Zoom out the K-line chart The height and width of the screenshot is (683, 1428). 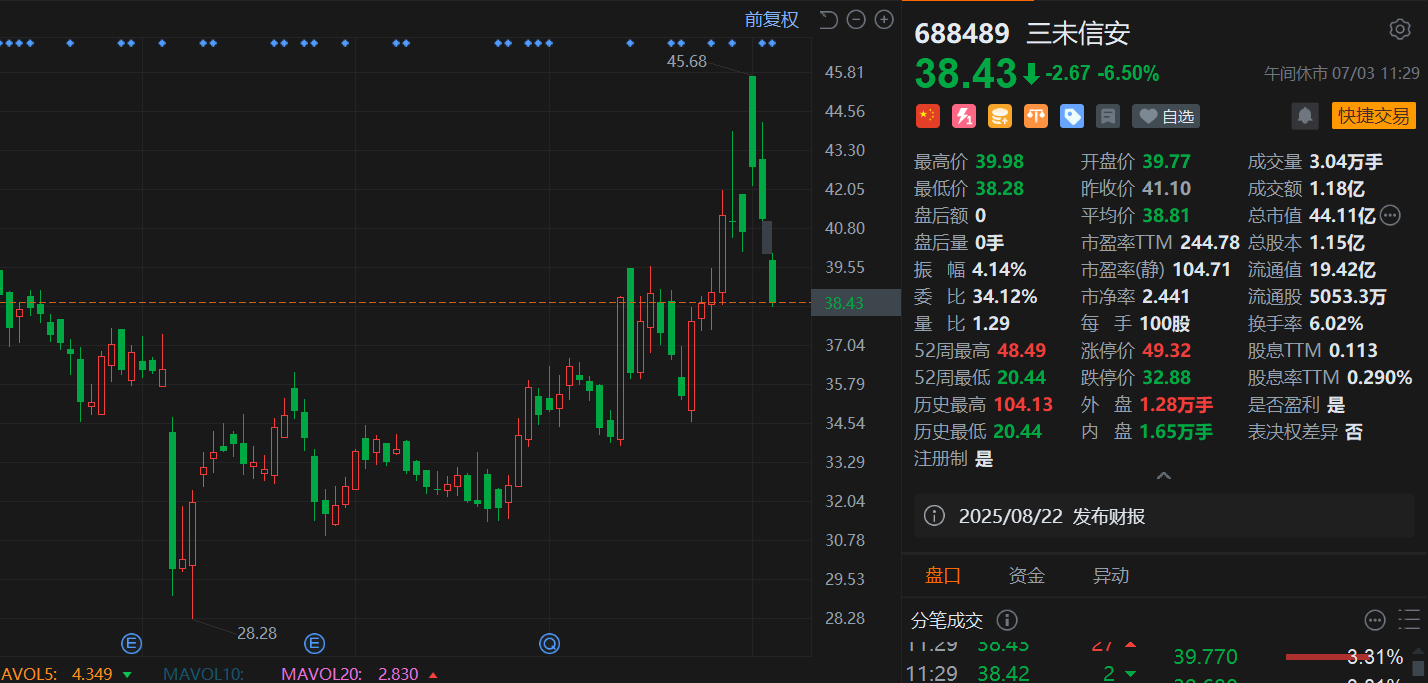point(855,19)
